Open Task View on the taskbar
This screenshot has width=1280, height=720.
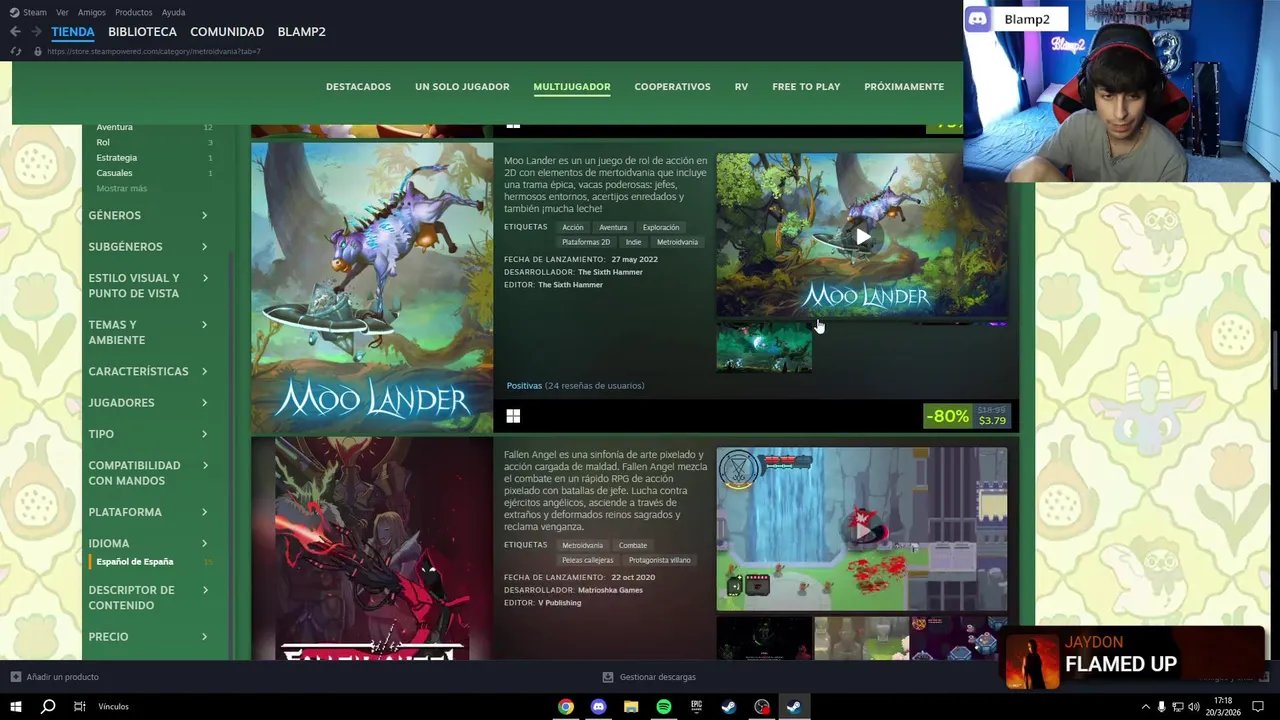pyautogui.click(x=79, y=706)
